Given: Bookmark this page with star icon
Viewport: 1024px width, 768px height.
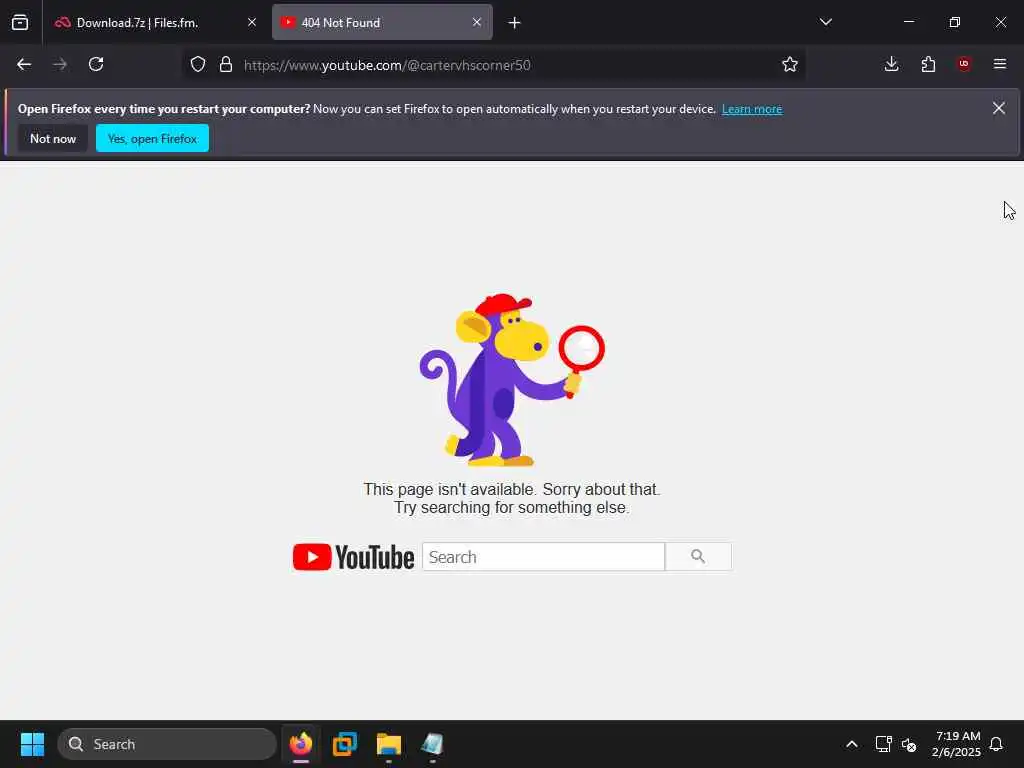Looking at the screenshot, I should [790, 64].
